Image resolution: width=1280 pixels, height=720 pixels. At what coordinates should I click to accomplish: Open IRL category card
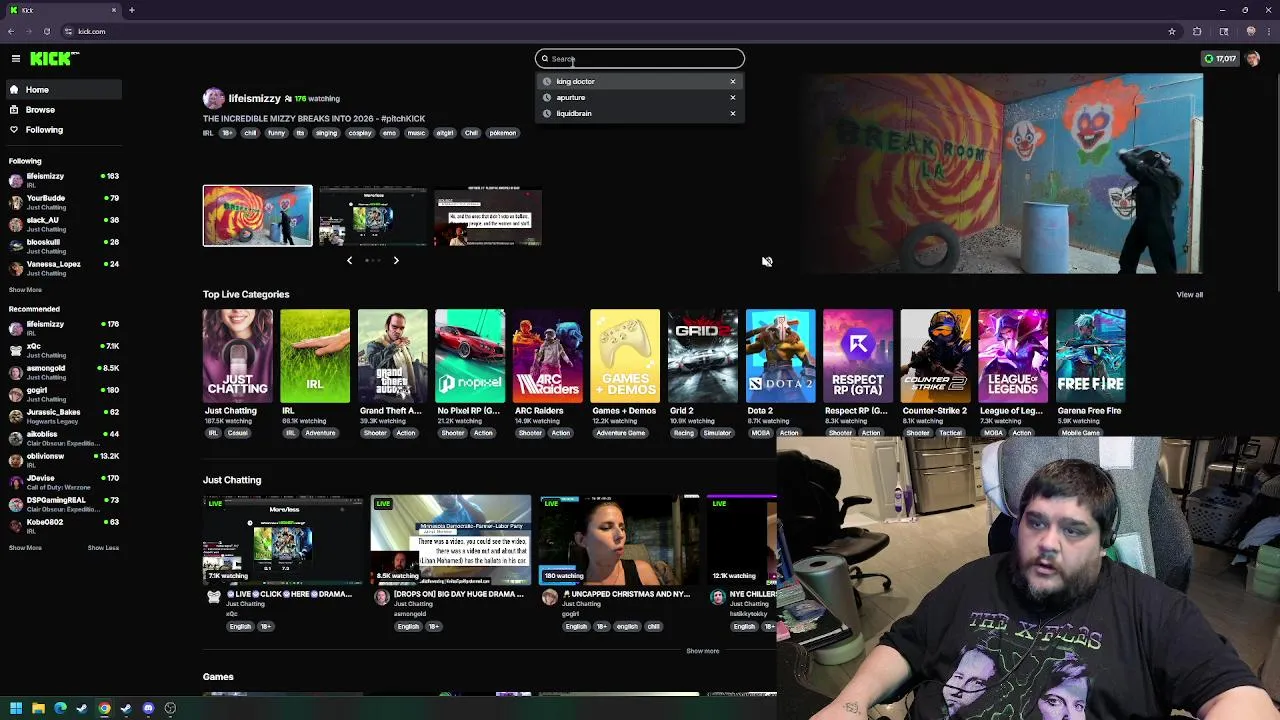click(315, 356)
